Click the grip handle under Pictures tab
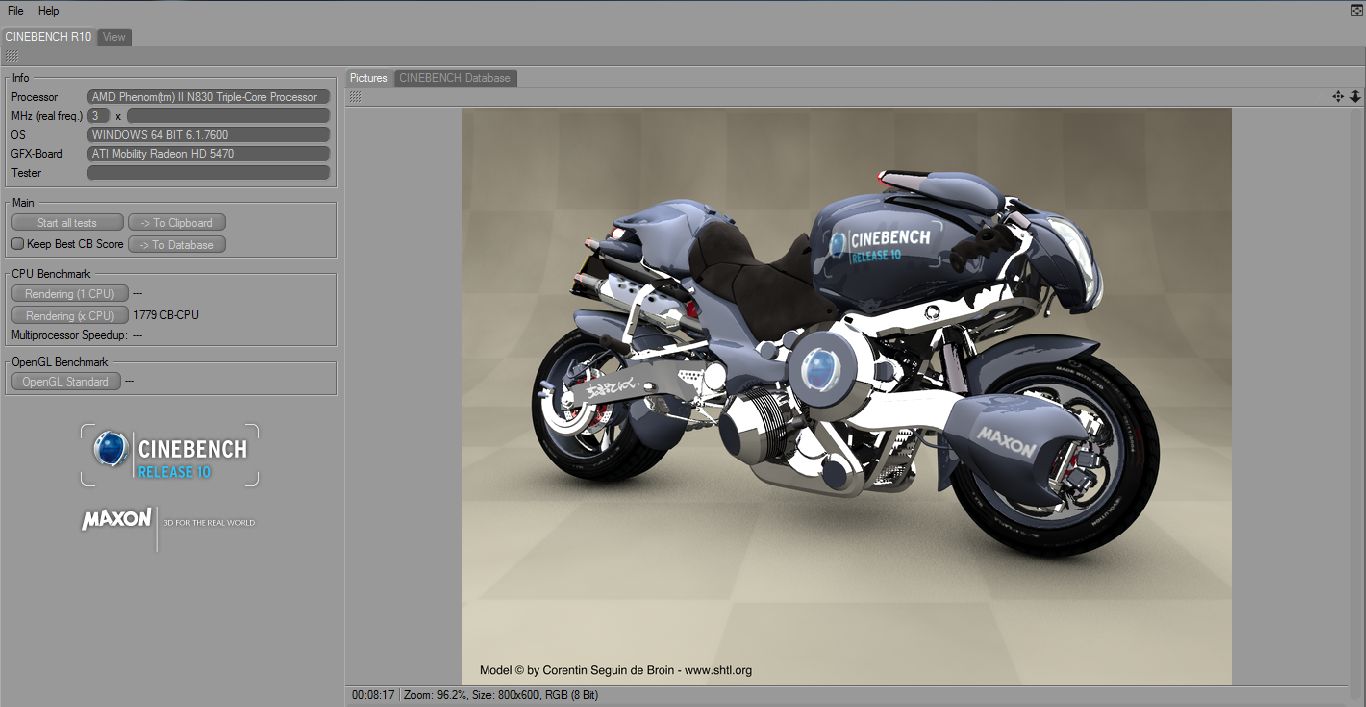Viewport: 1366px width, 707px height. (355, 97)
